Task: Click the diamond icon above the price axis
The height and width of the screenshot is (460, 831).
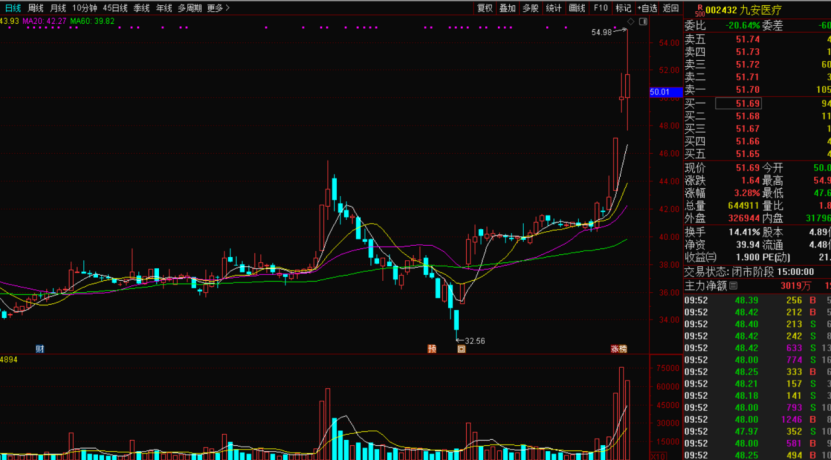Action: [631, 22]
